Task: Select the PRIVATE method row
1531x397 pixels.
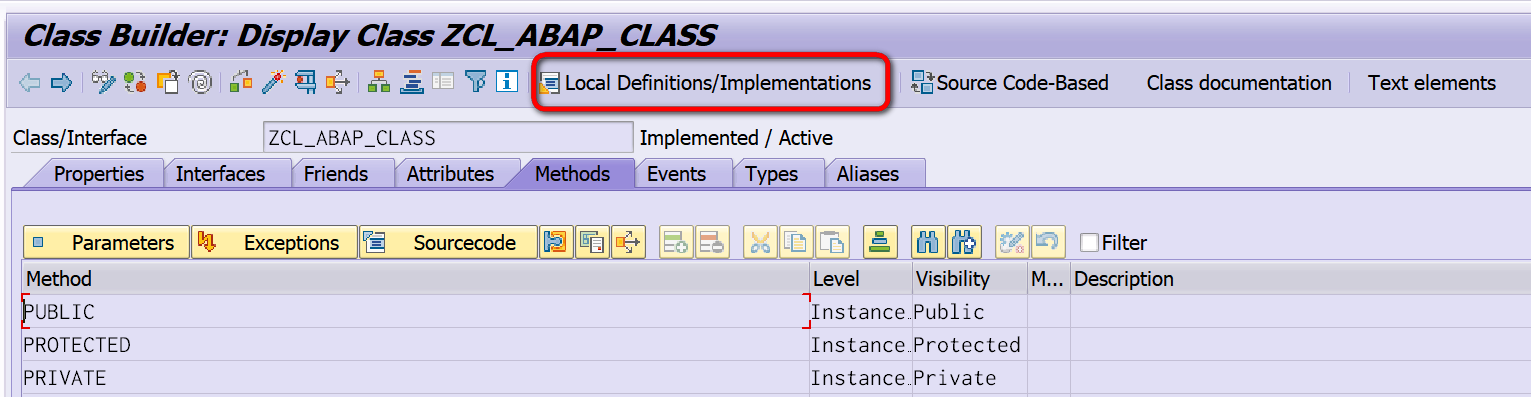Action: [x=416, y=378]
